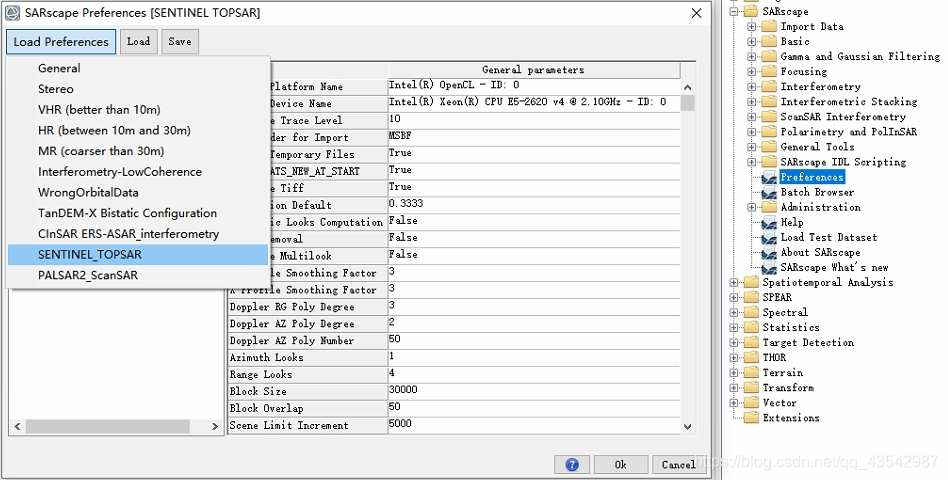Click the Block Size value 30000
Screen dimensions: 948x480
click(x=534, y=391)
